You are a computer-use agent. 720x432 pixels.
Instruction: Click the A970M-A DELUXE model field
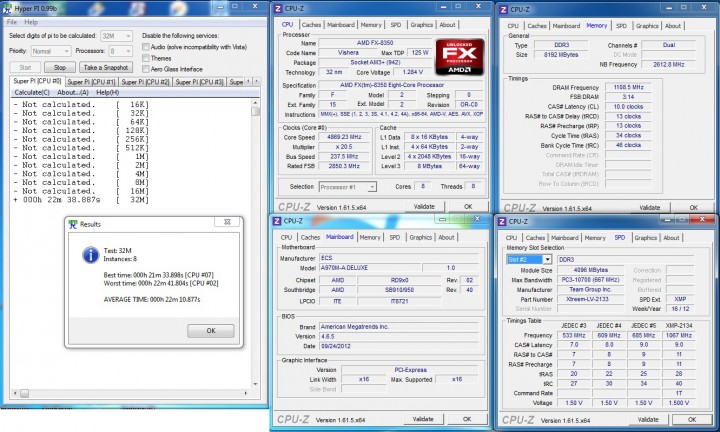pos(370,268)
